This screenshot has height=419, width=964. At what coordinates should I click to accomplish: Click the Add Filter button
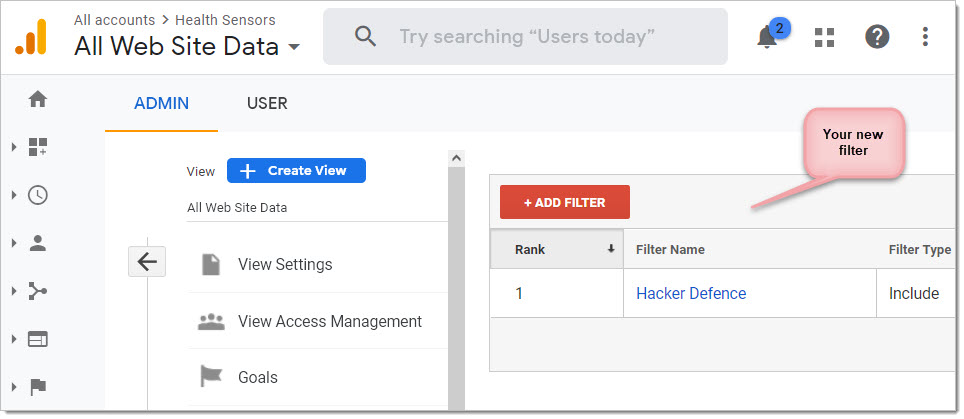coord(565,202)
